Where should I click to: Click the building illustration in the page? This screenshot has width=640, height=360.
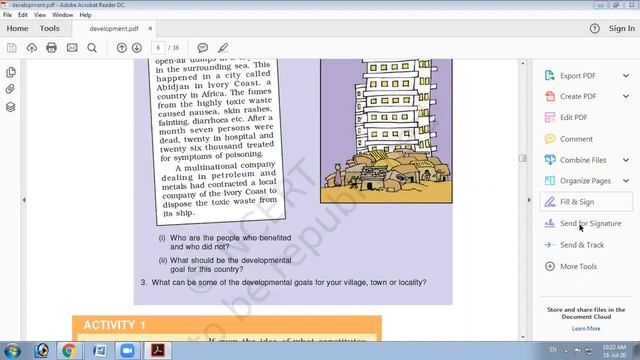tap(386, 131)
